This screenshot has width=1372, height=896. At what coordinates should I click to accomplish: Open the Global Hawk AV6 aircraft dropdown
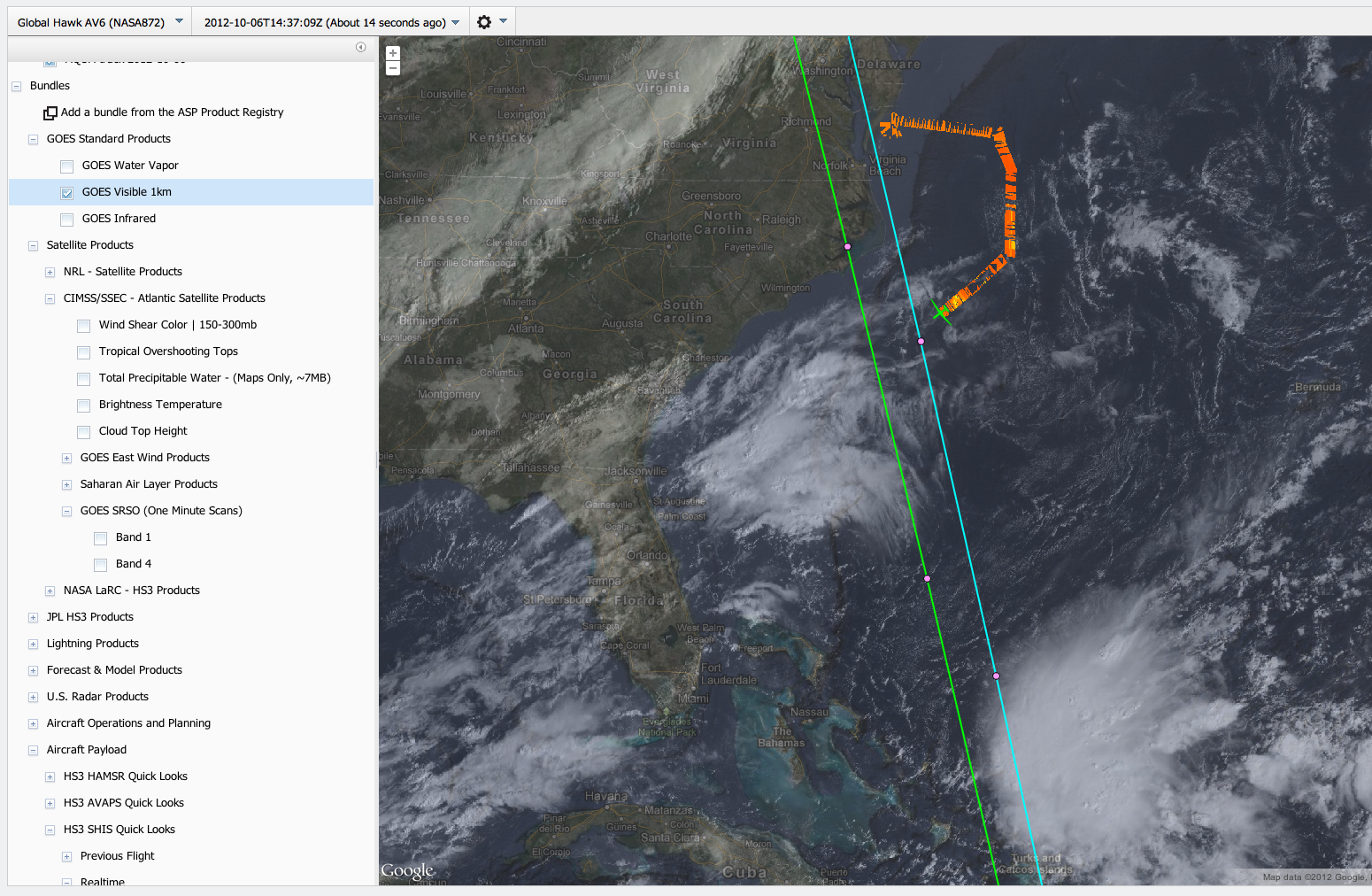100,22
